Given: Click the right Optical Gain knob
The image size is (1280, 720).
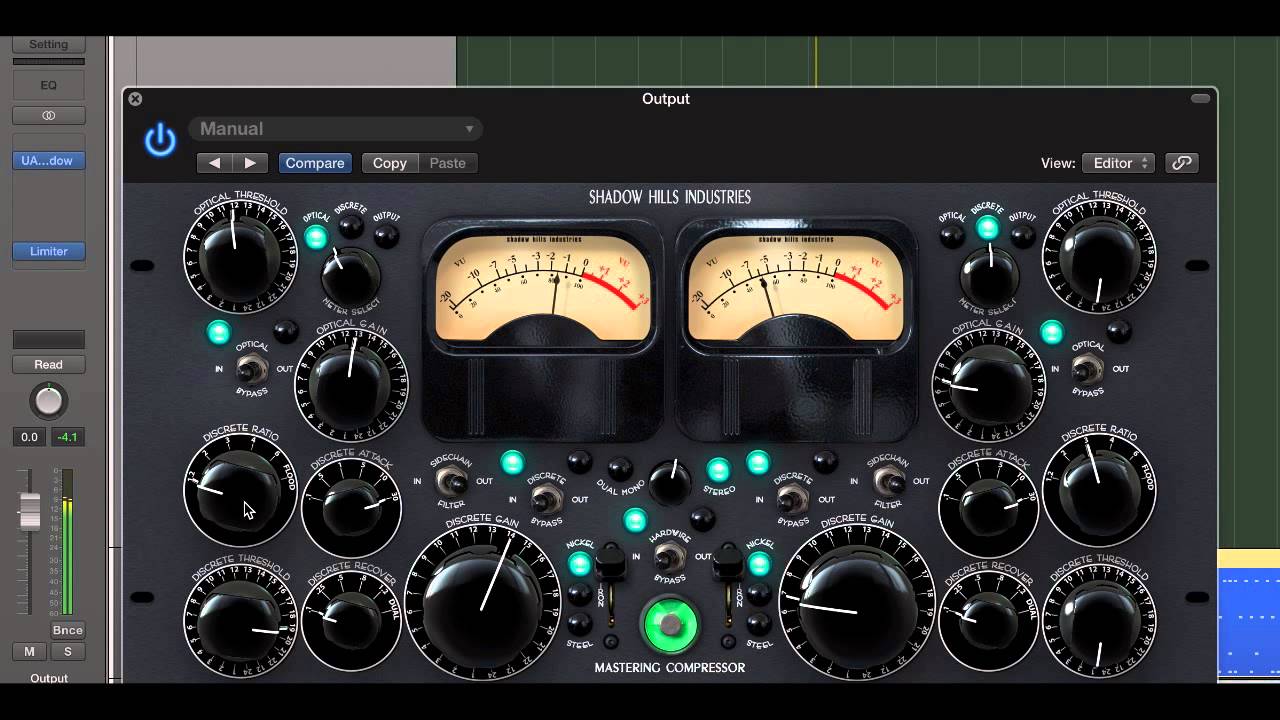Looking at the screenshot, I should (989, 386).
